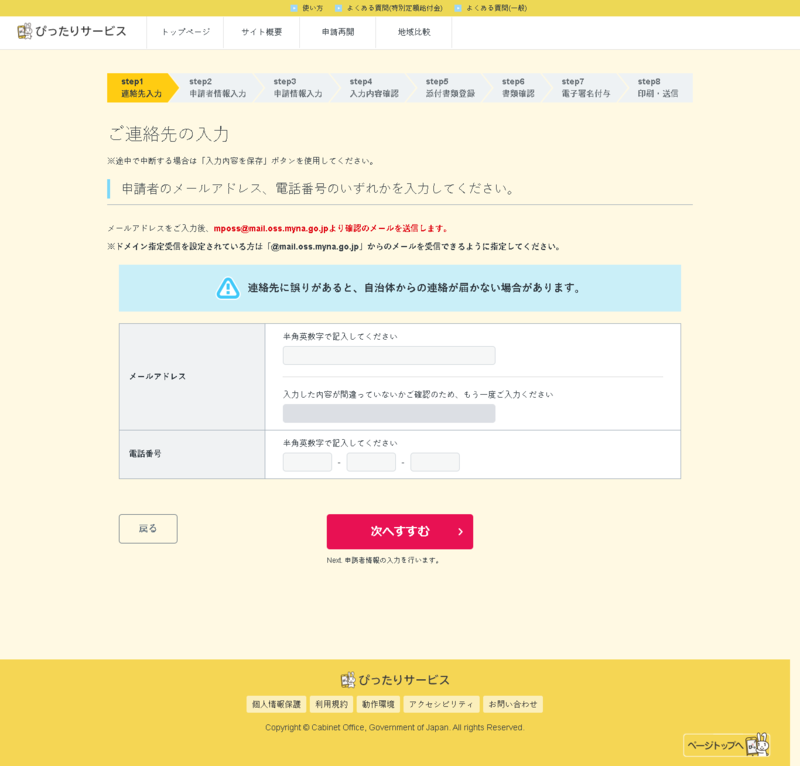The width and height of the screenshot is (800, 766).
Task: Focus the middle 電話番号 input box
Action: (x=371, y=462)
